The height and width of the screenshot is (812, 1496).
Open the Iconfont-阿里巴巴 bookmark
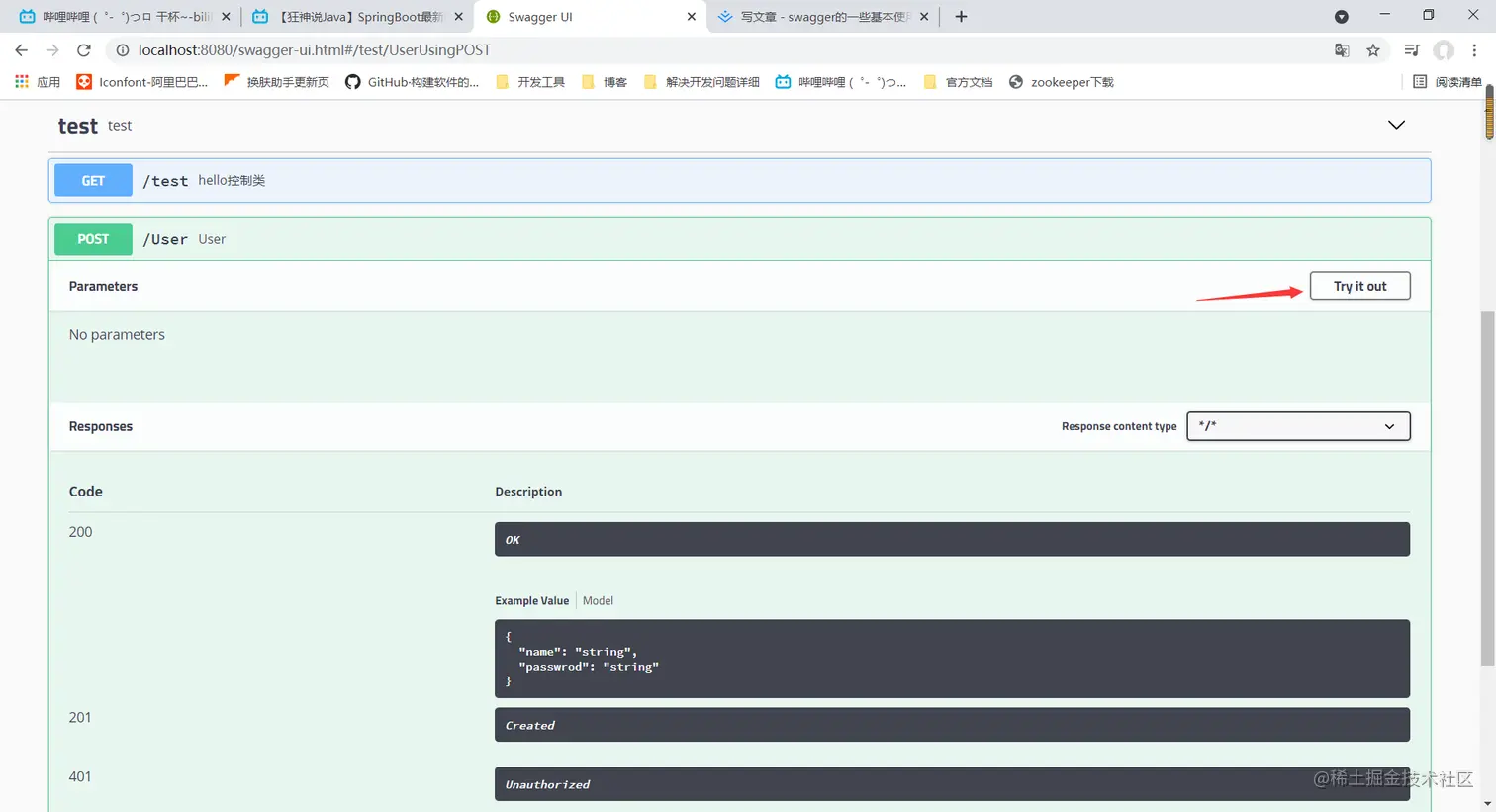tap(142, 82)
